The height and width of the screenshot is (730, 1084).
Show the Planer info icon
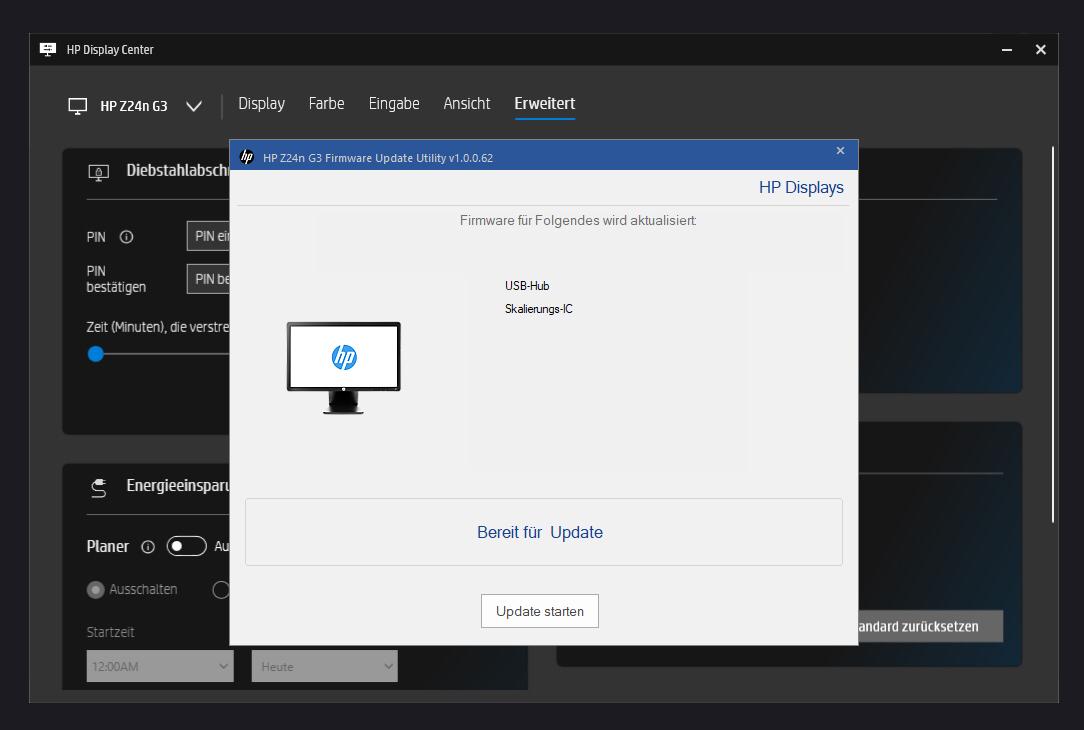[x=148, y=547]
